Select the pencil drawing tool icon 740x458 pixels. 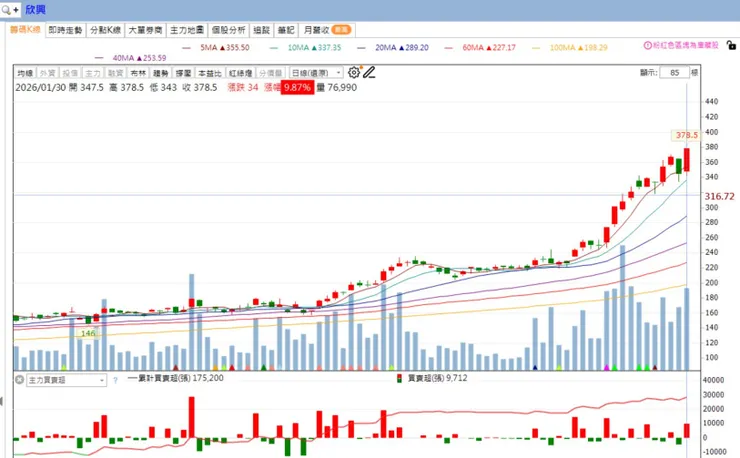(369, 72)
